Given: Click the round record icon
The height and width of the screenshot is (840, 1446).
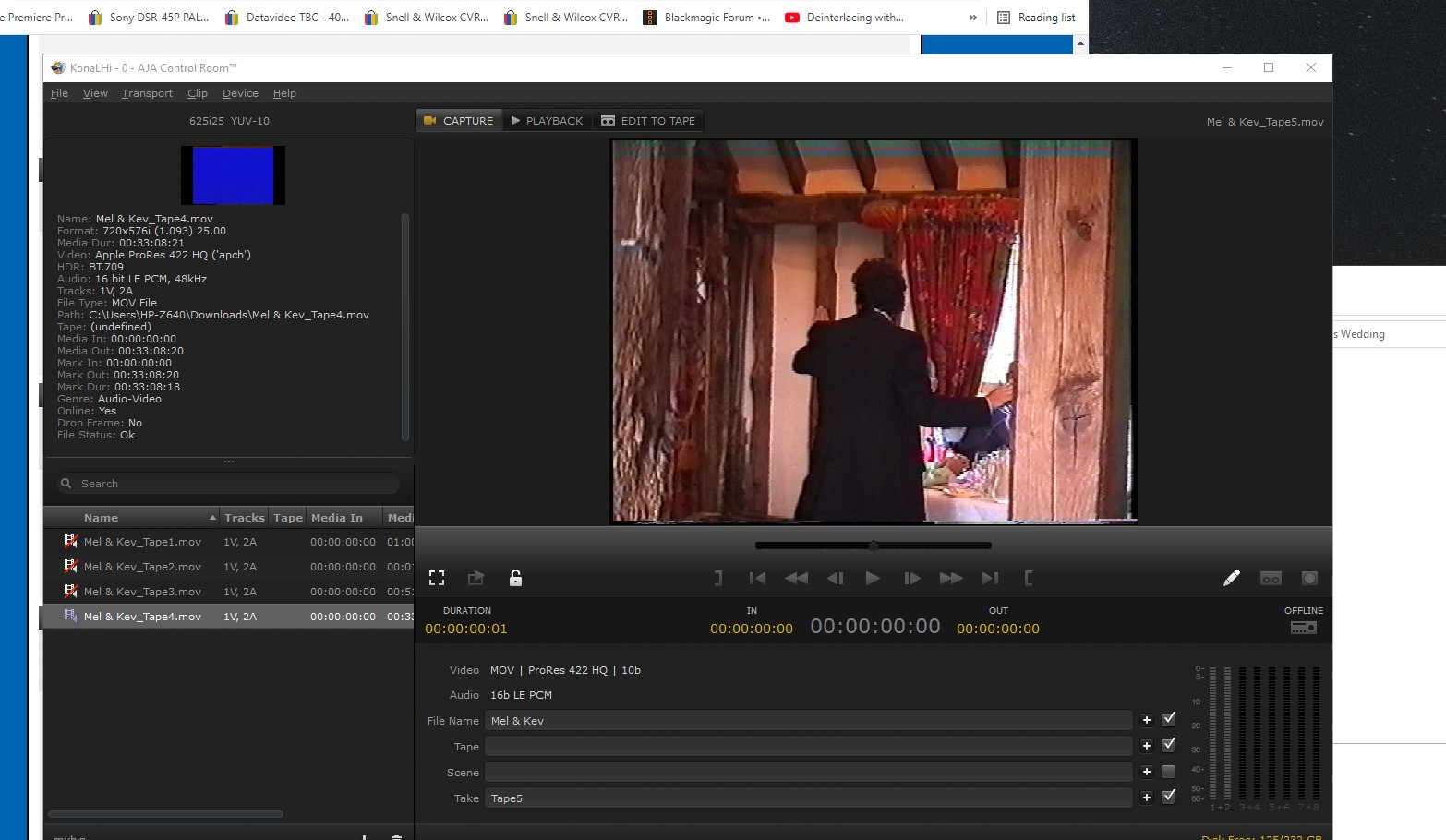Looking at the screenshot, I should (1309, 578).
